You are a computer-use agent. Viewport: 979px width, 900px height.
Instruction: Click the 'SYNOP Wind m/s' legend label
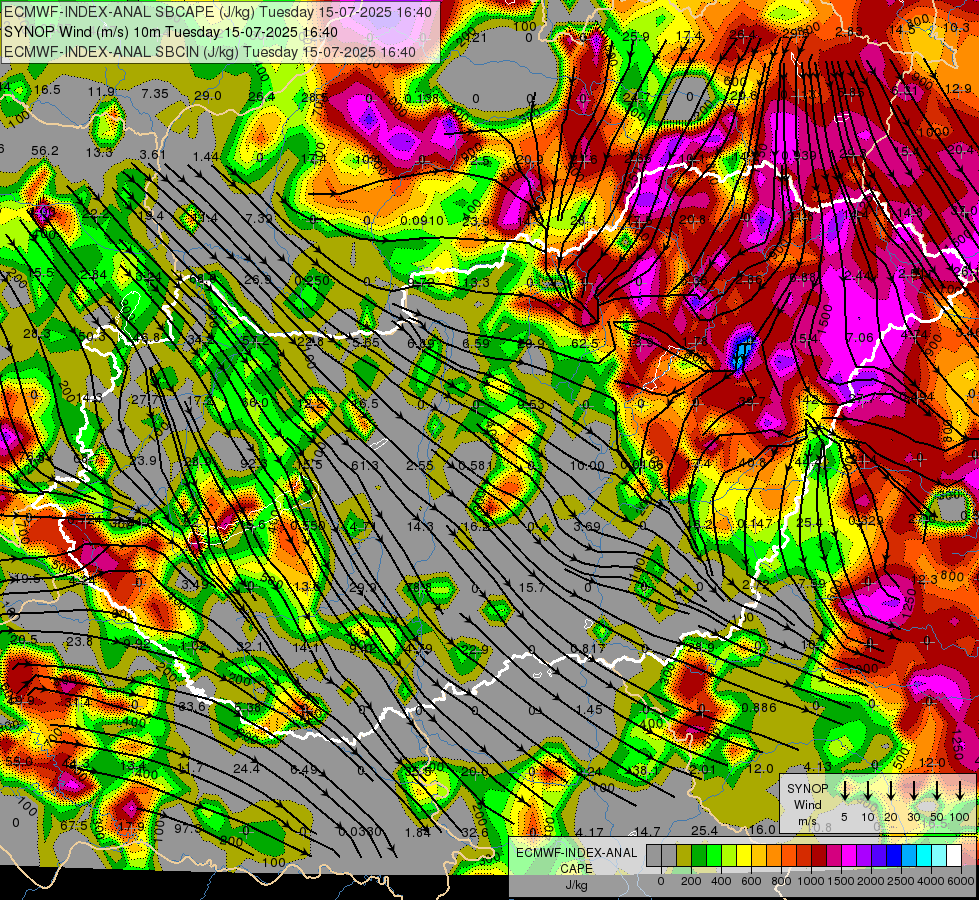807,805
